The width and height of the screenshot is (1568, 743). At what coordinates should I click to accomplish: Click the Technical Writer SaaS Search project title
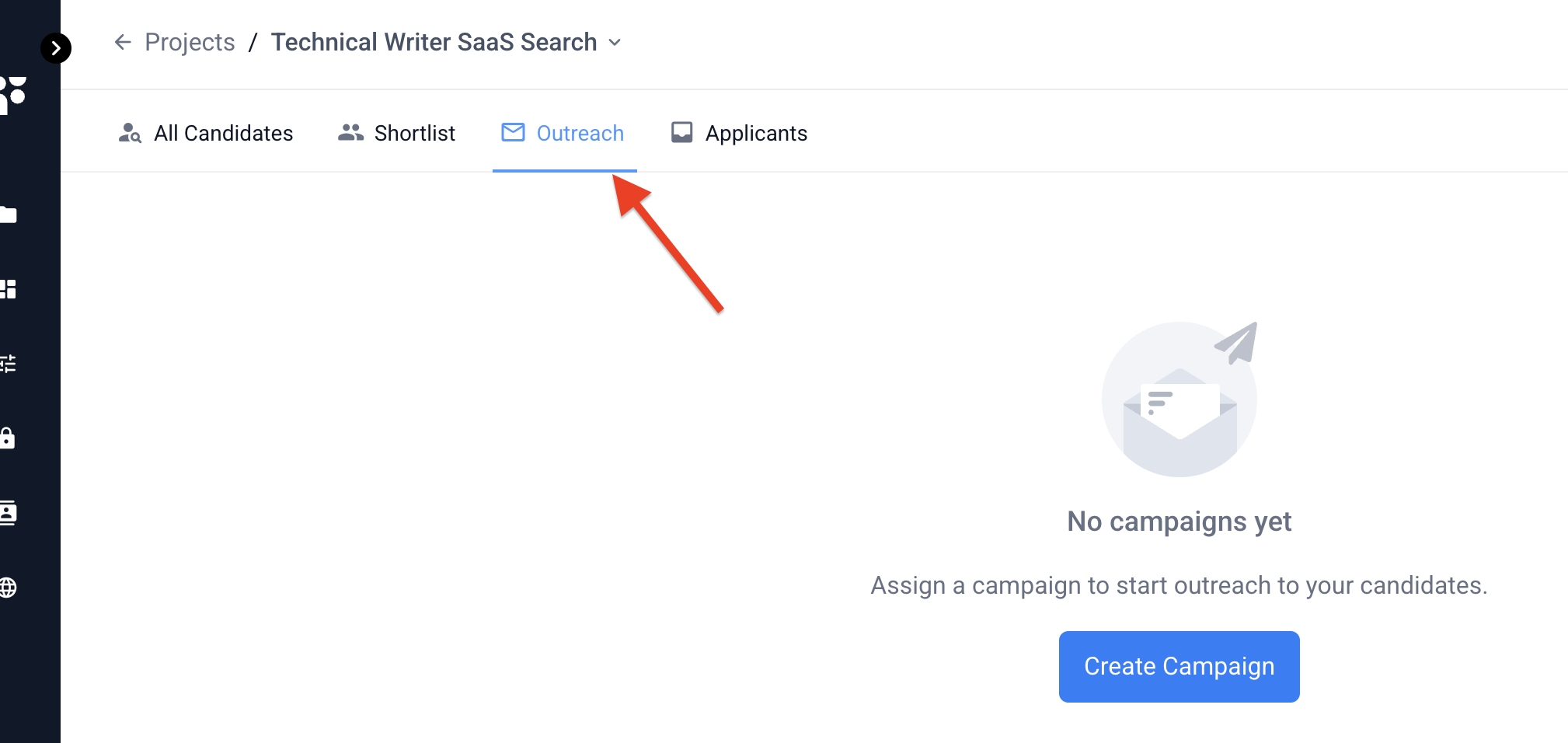434,42
